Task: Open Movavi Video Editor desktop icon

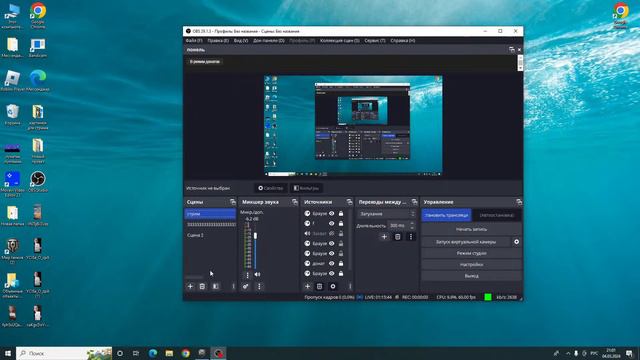Action: click(x=12, y=184)
